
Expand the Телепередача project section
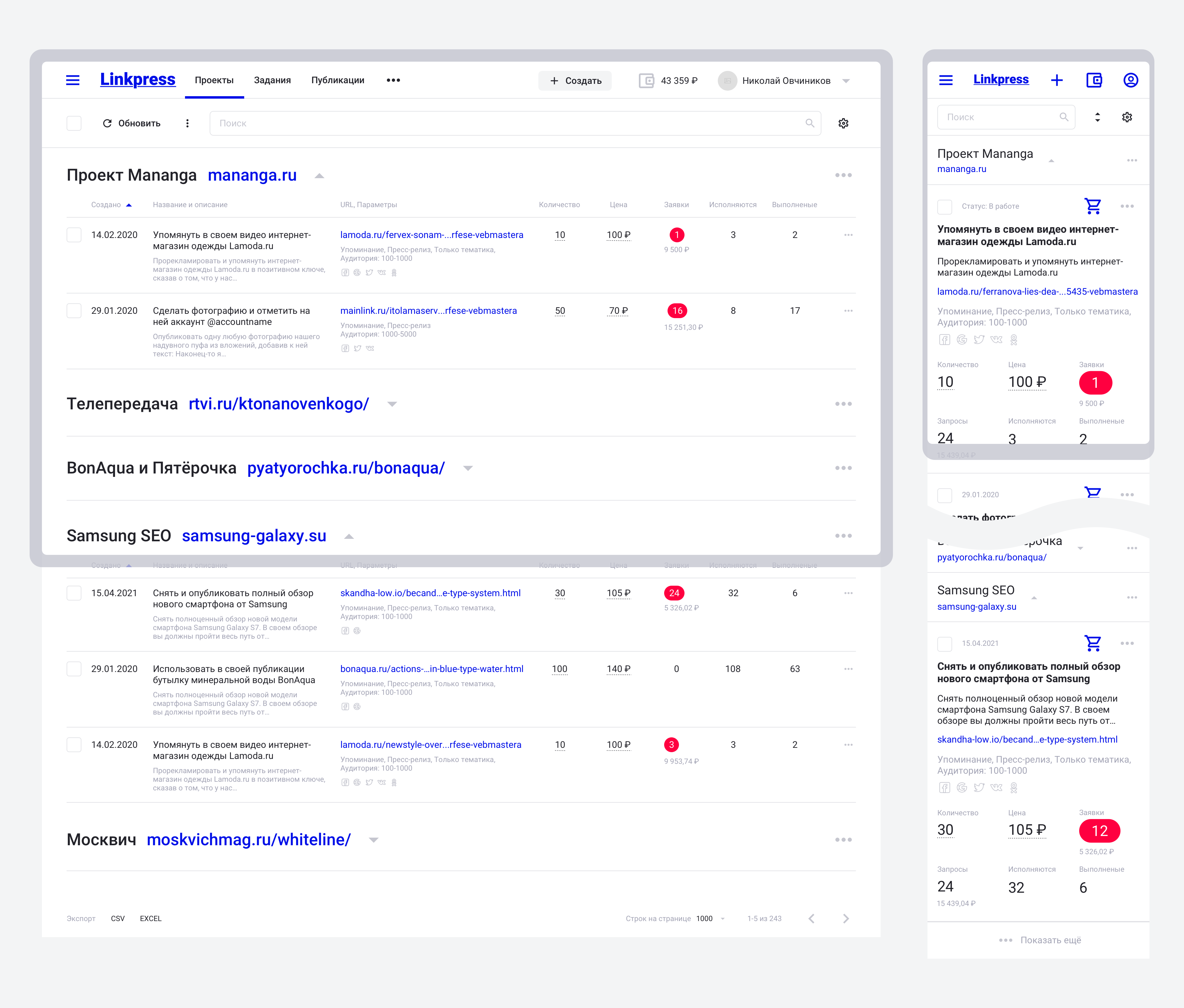tap(392, 404)
